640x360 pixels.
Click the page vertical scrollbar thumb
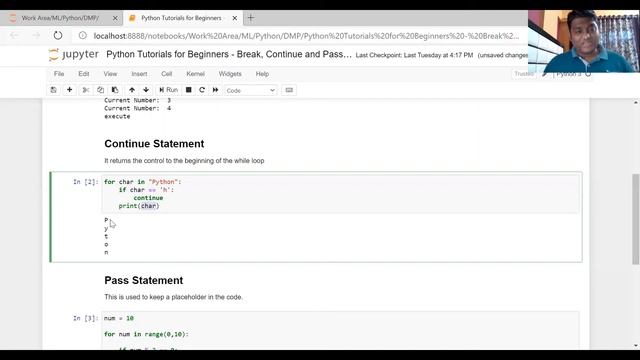(x=636, y=219)
